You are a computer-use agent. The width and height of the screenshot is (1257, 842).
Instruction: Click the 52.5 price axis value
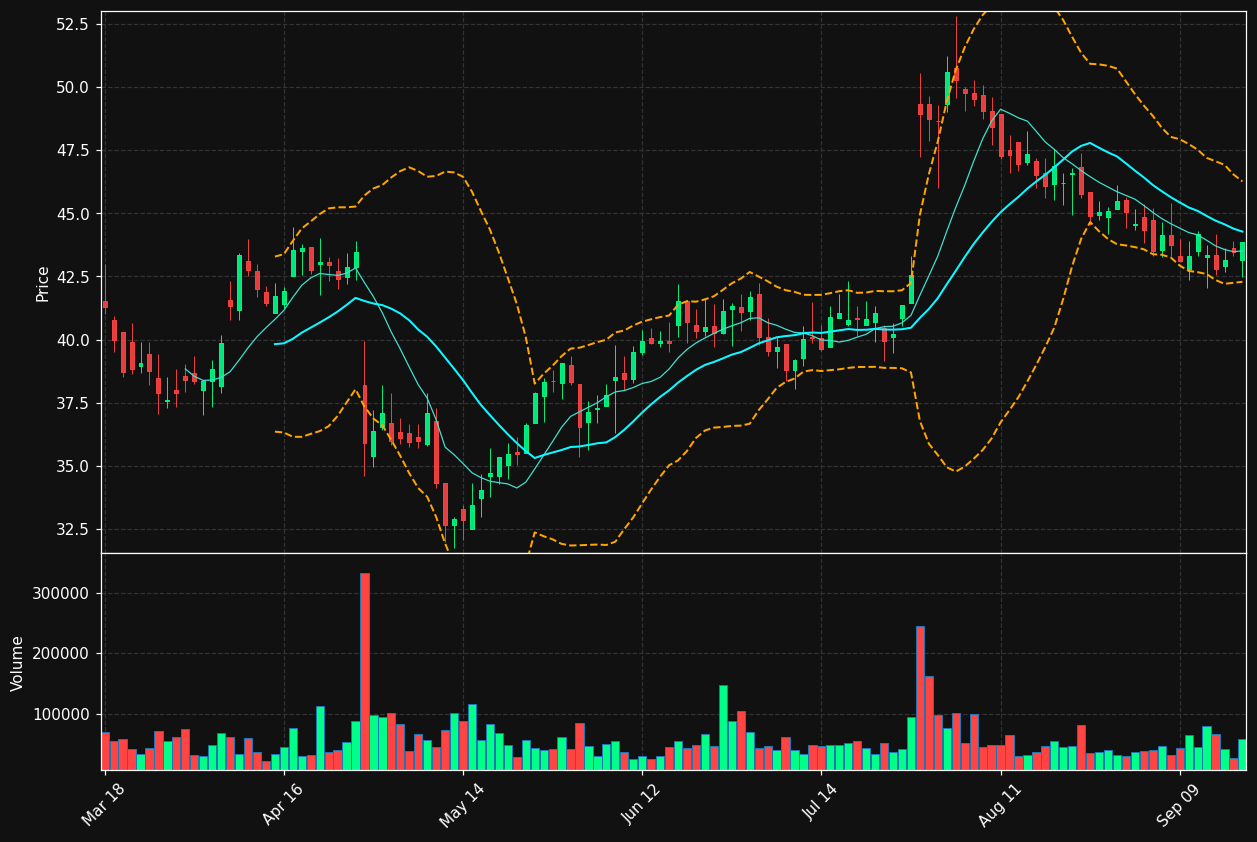73,24
